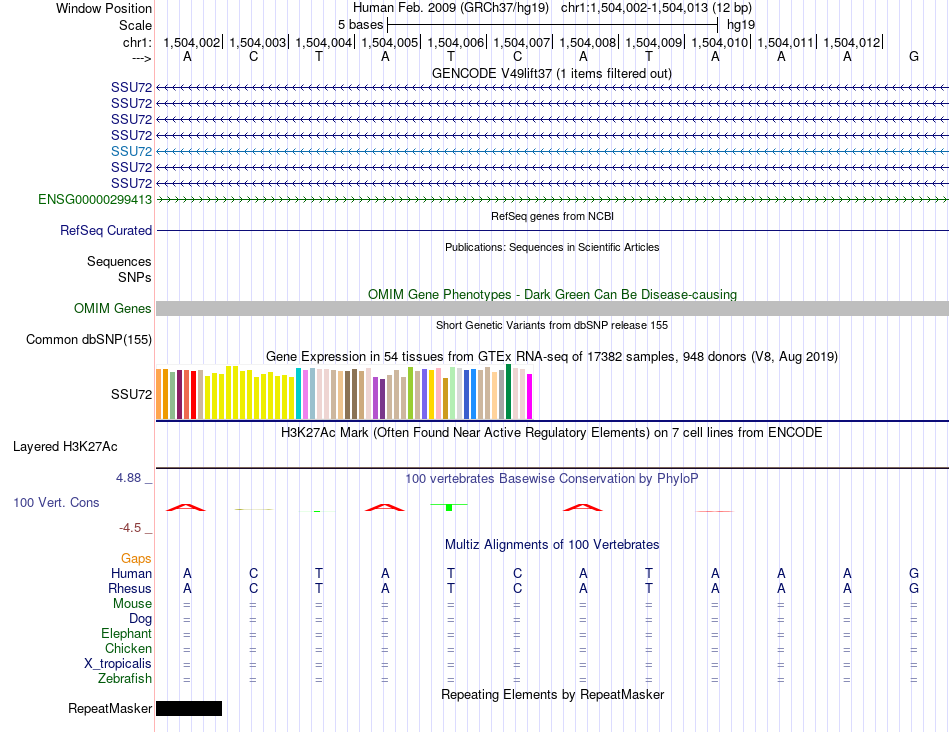
Task: Open the OMIM Gene Phenotypes track title
Action: coord(552,294)
